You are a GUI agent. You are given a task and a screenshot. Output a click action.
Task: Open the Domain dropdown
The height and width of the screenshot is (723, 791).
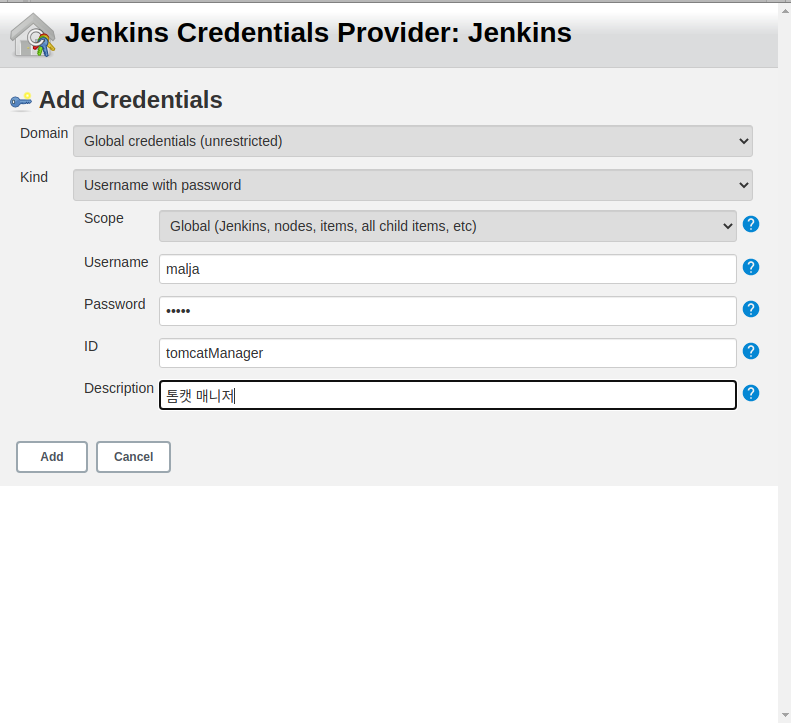point(413,141)
